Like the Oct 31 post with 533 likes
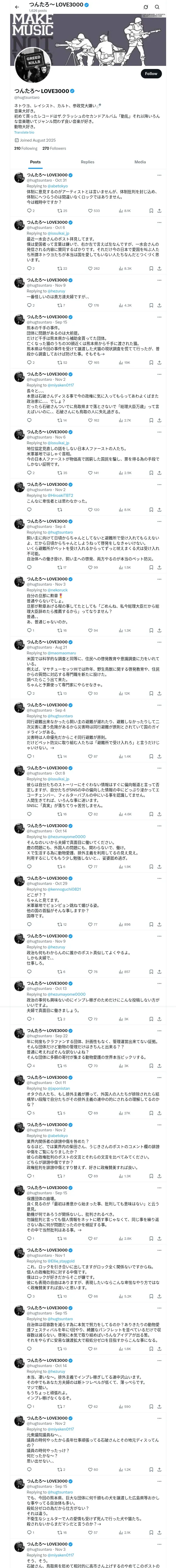This screenshot has height=1568, width=176. point(90,211)
